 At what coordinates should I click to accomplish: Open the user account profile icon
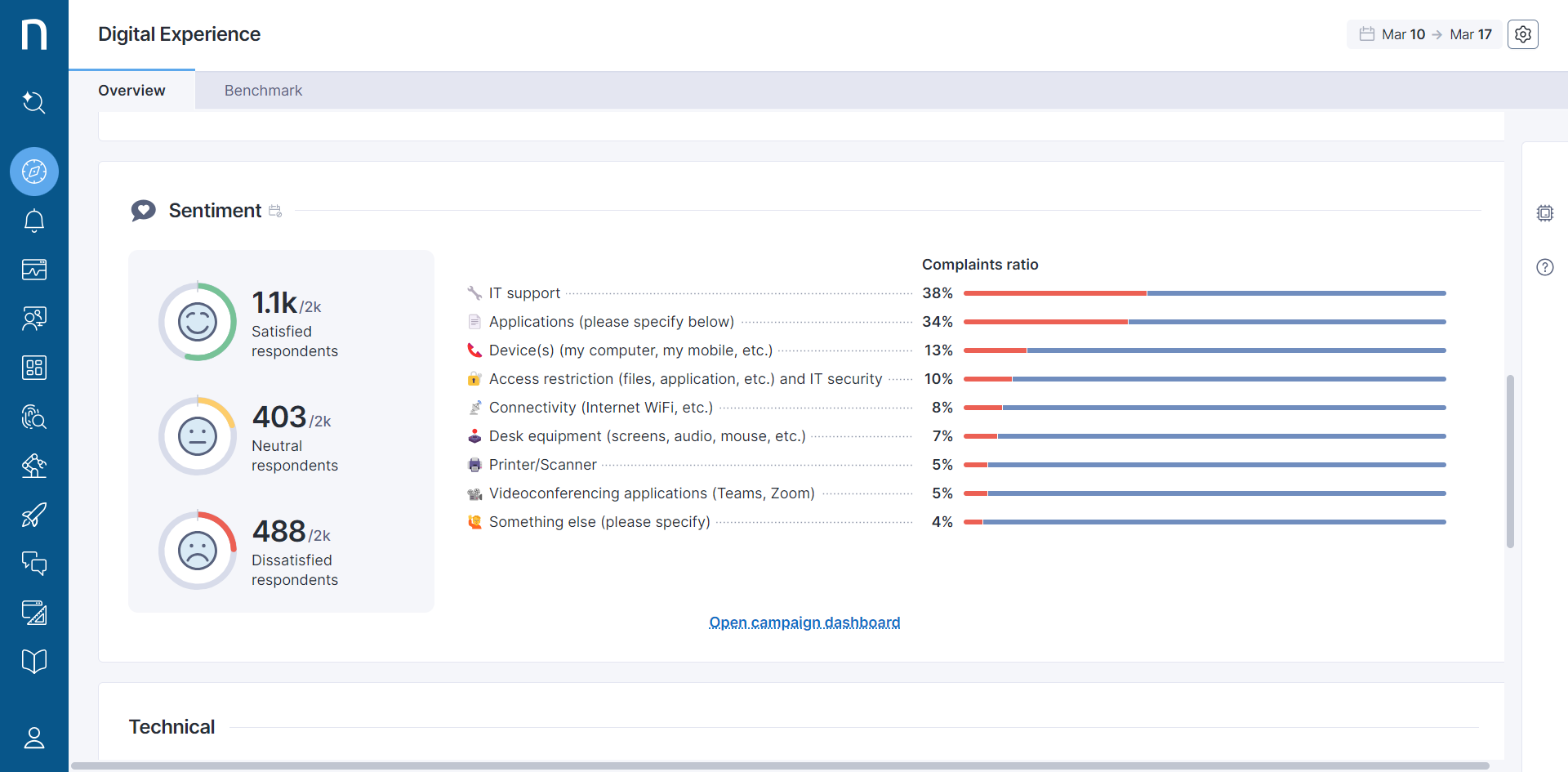tap(33, 739)
